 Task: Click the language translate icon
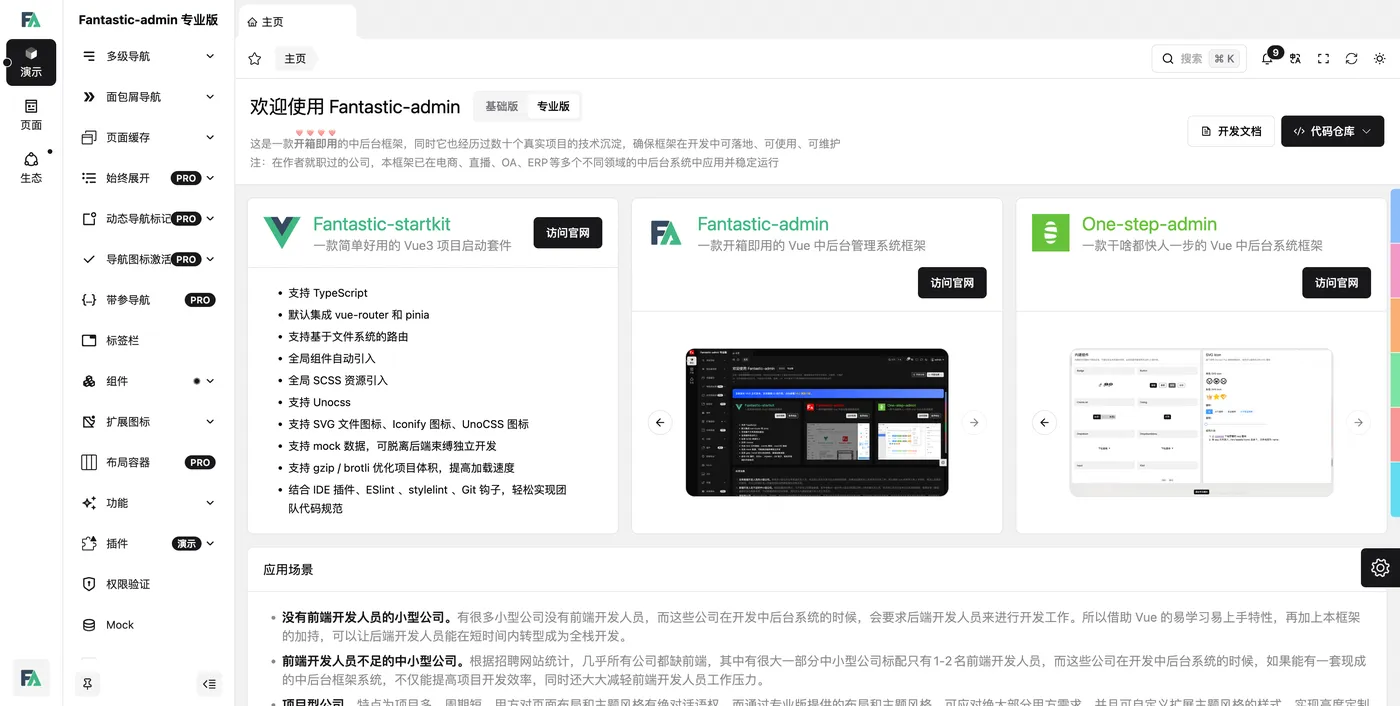click(x=1295, y=59)
